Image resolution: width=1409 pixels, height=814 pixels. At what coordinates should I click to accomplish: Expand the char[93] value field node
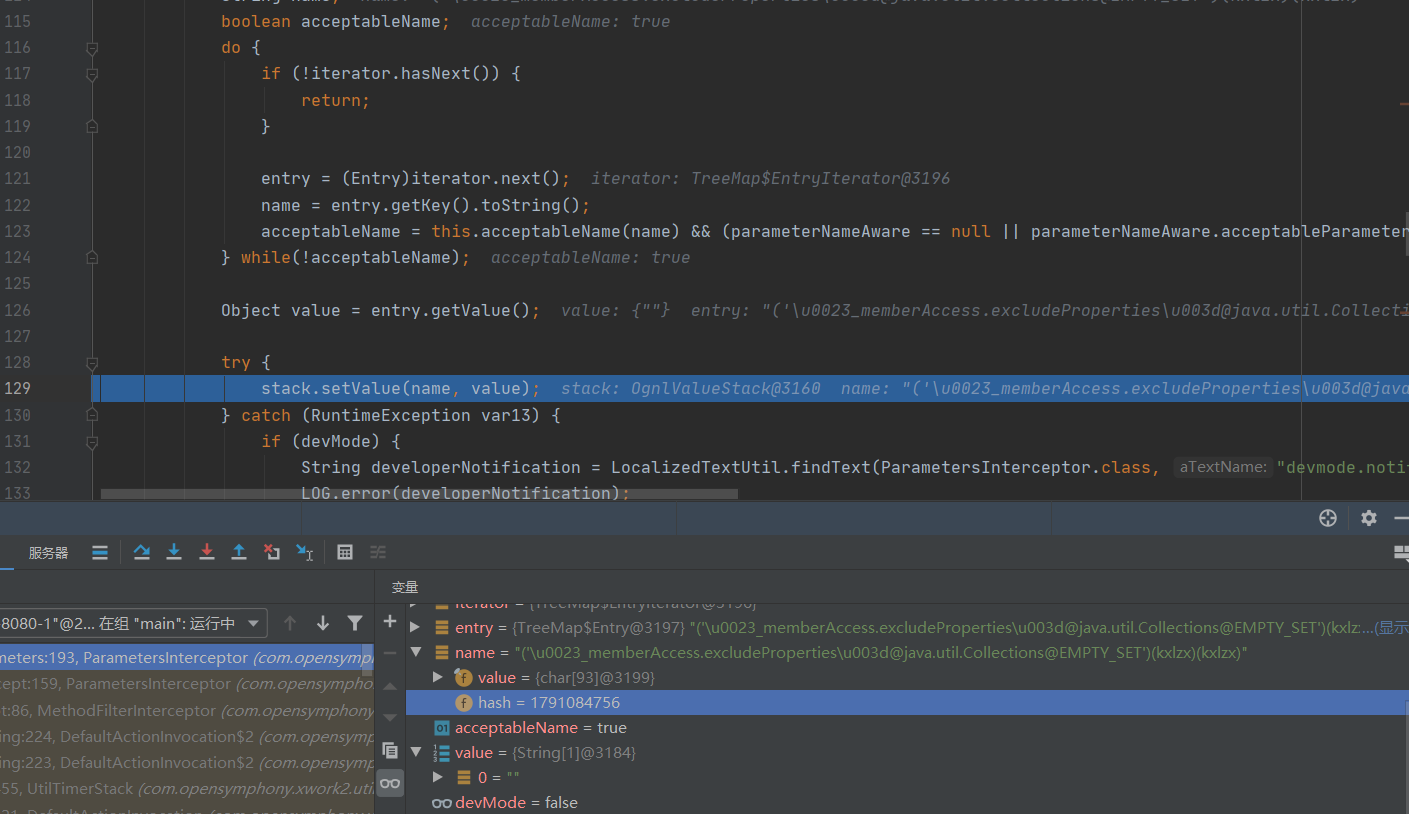pyautogui.click(x=437, y=678)
